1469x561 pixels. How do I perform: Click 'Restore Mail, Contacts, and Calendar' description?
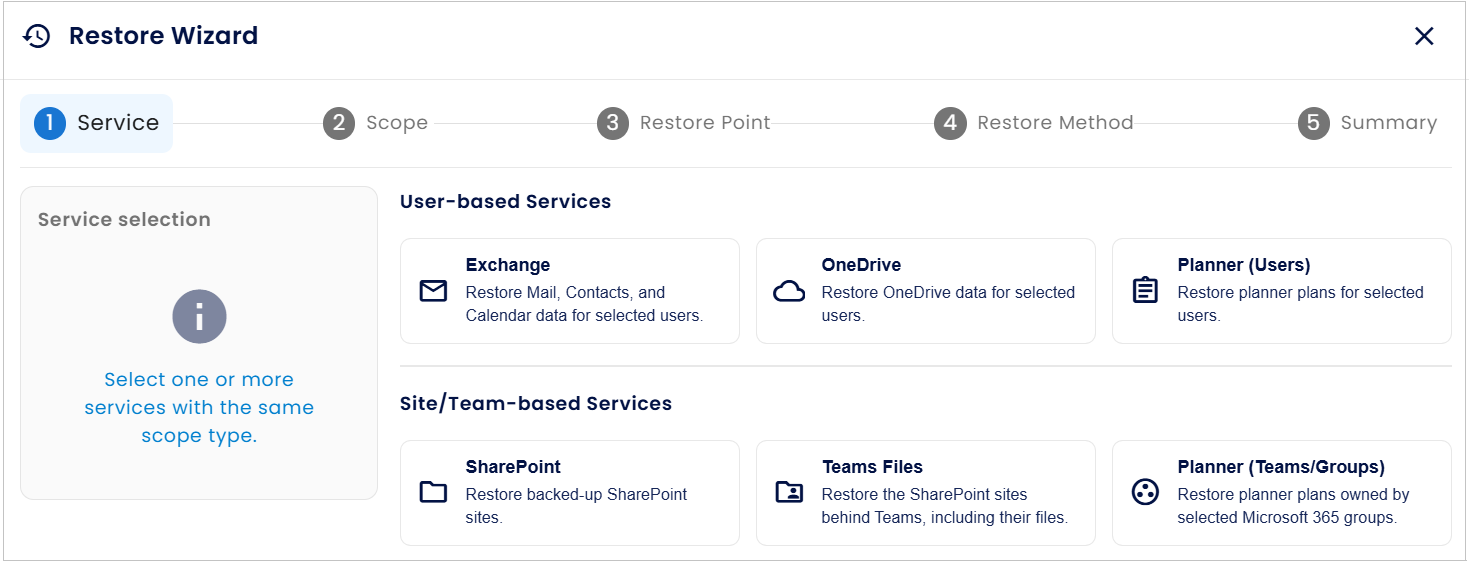tap(585, 304)
